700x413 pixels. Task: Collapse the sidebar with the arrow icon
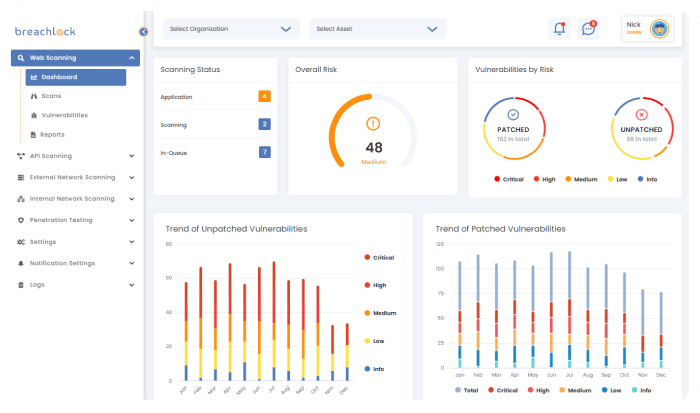tap(144, 32)
